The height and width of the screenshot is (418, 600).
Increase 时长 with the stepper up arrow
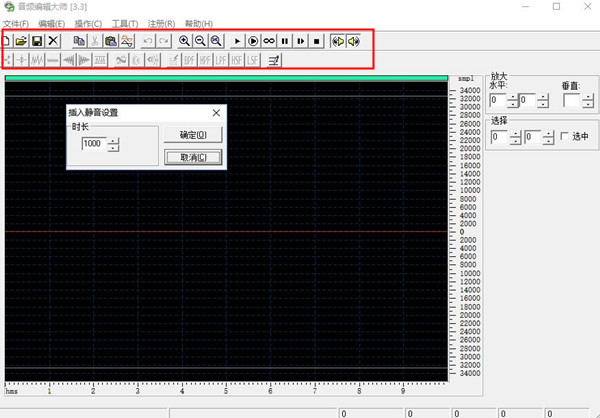tap(113, 141)
